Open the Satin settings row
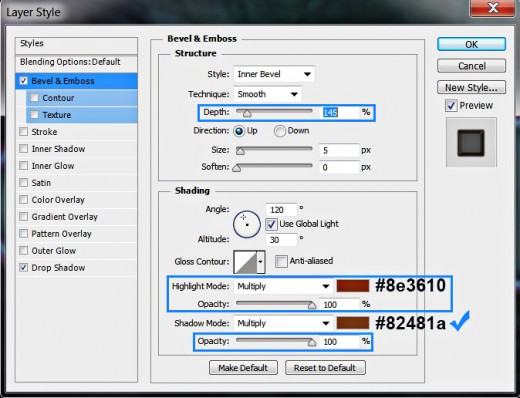Viewport: 520px width, 398px height. 76,183
